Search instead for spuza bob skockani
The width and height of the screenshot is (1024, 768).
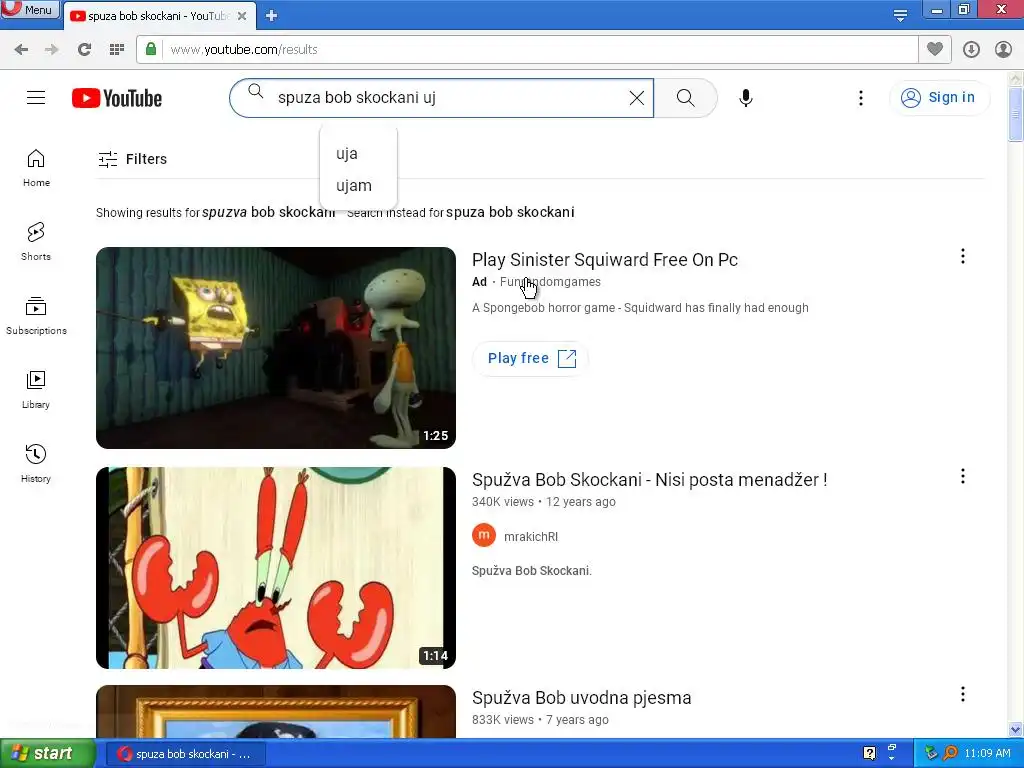click(x=510, y=212)
